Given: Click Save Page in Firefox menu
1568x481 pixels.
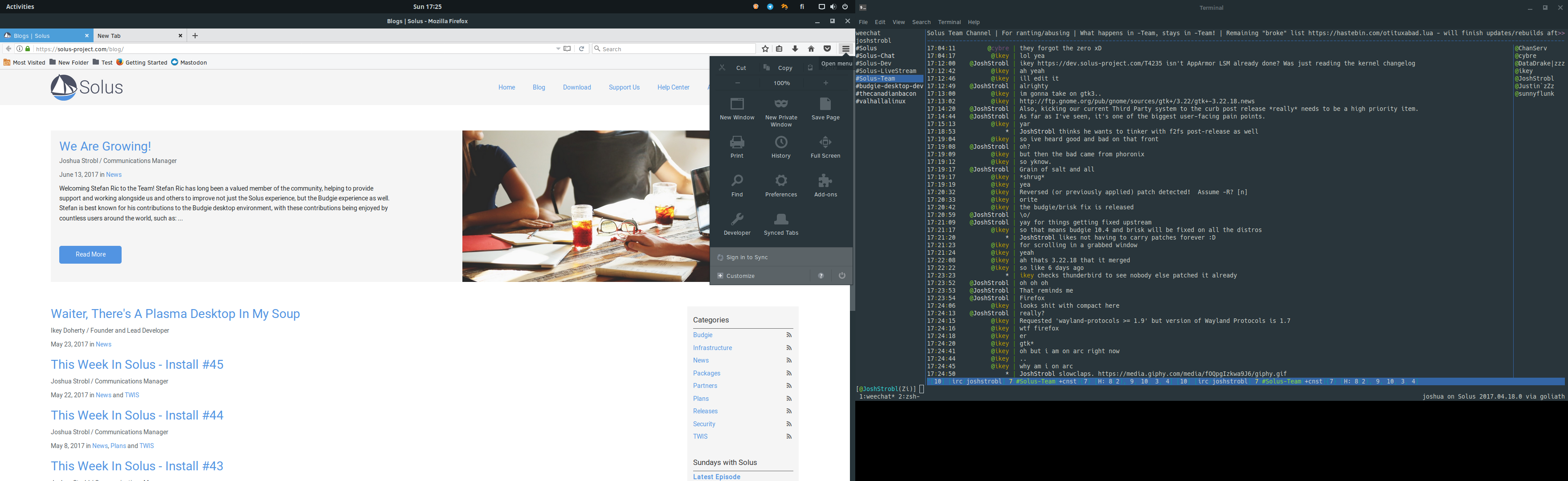Looking at the screenshot, I should click(825, 108).
